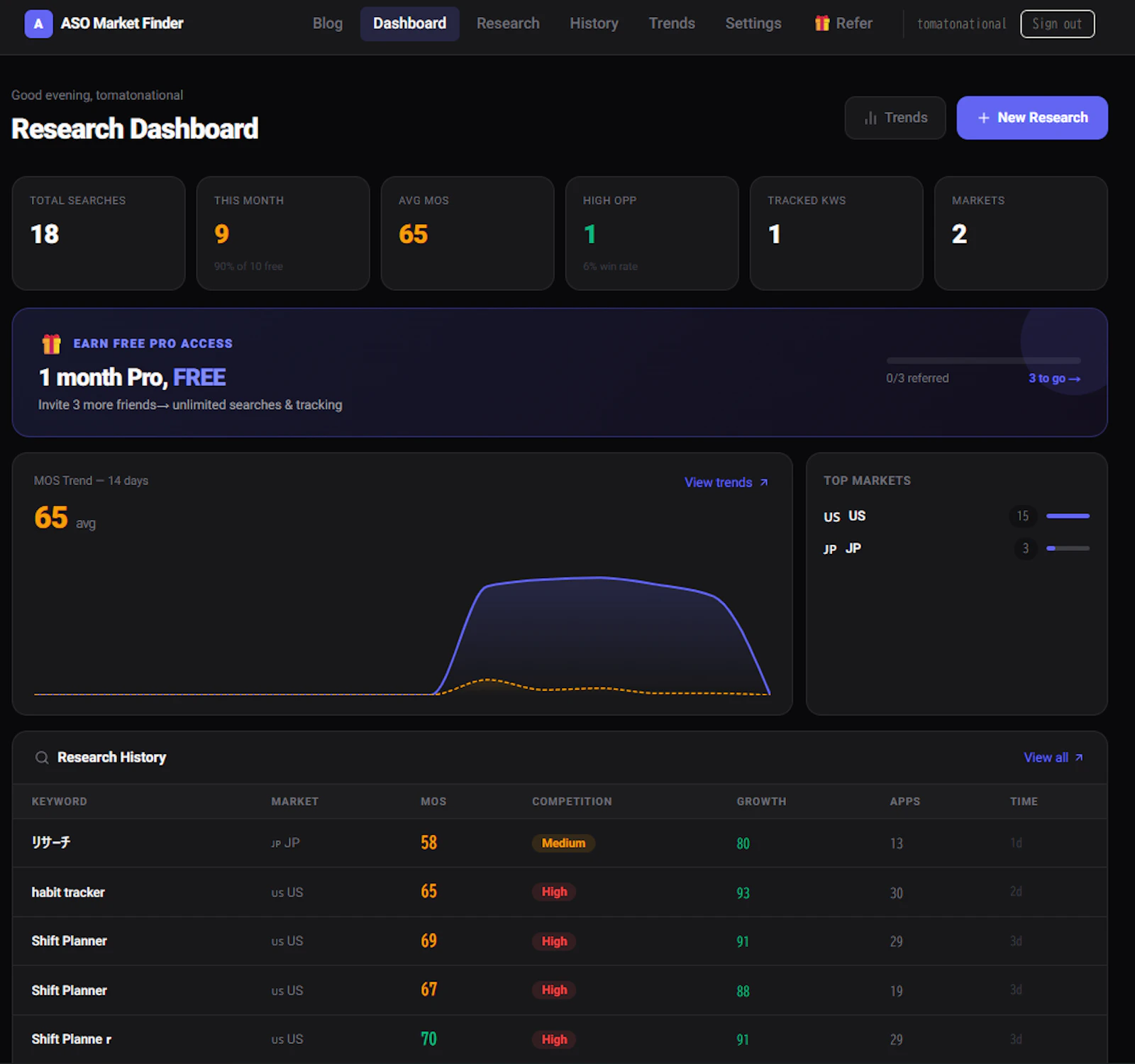Select the Dashboard tab

(x=410, y=23)
